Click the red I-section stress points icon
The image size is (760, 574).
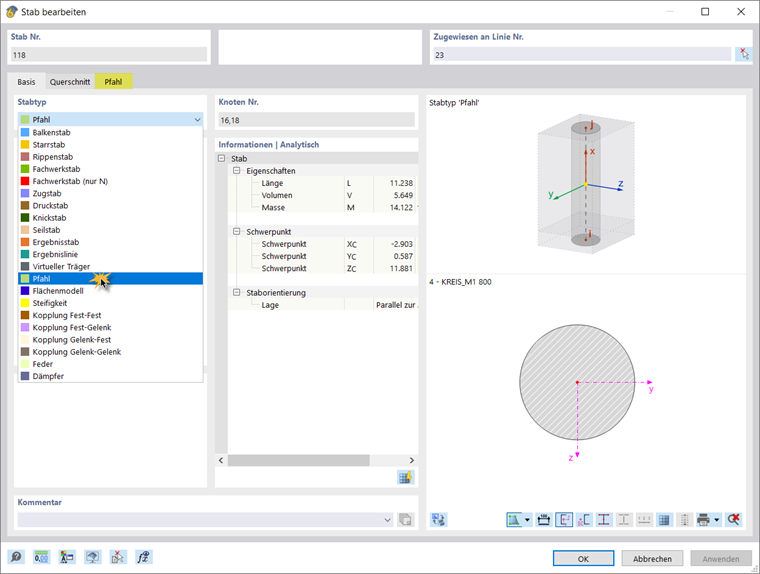[604, 520]
